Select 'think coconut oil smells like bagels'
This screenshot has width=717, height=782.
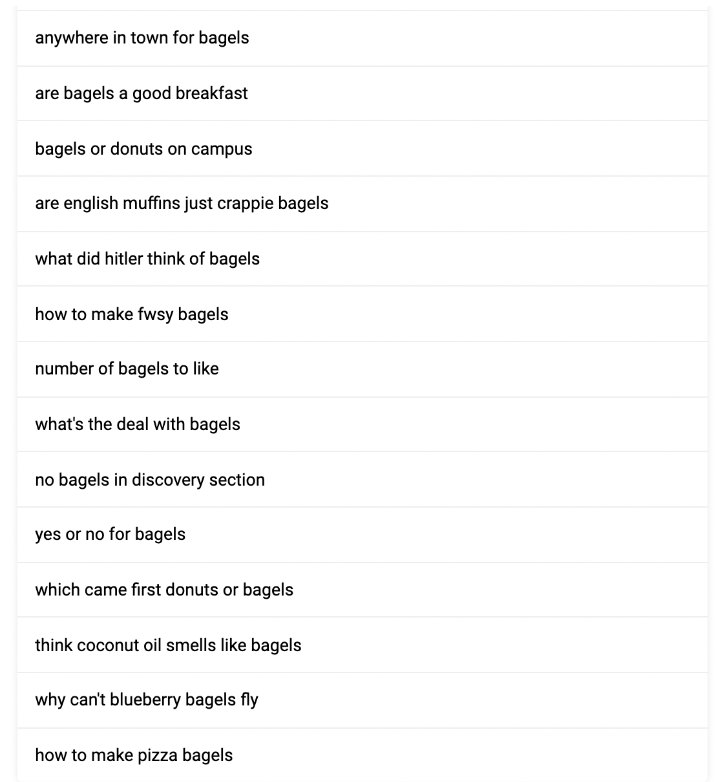coord(168,645)
